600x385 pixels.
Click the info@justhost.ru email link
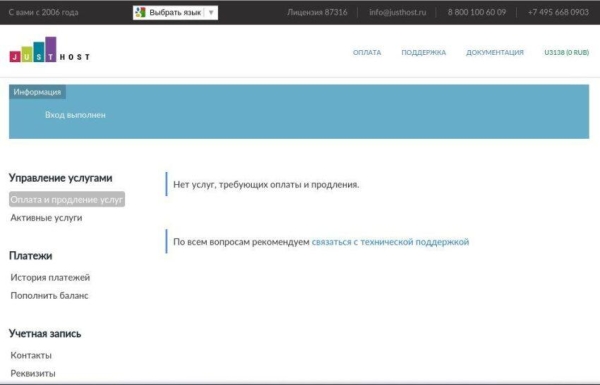[x=397, y=12]
